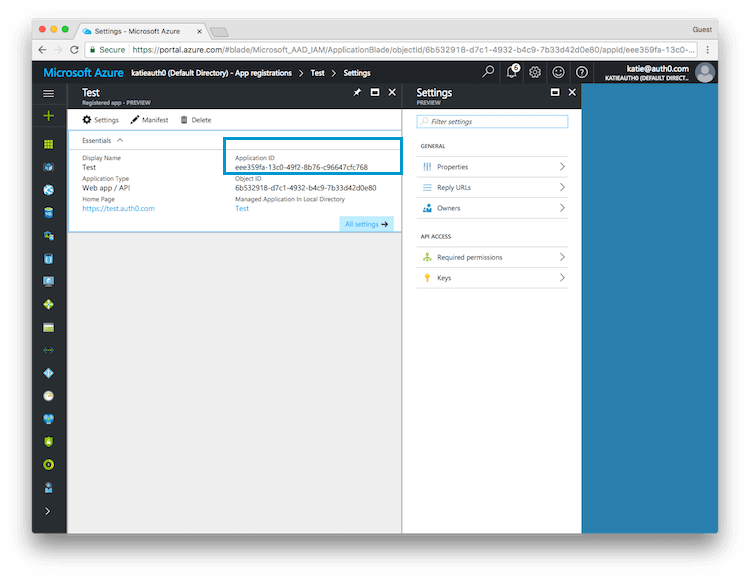This screenshot has height=579, width=750.
Task: Expand More services arrow at sidebar bottom
Action: (47, 511)
